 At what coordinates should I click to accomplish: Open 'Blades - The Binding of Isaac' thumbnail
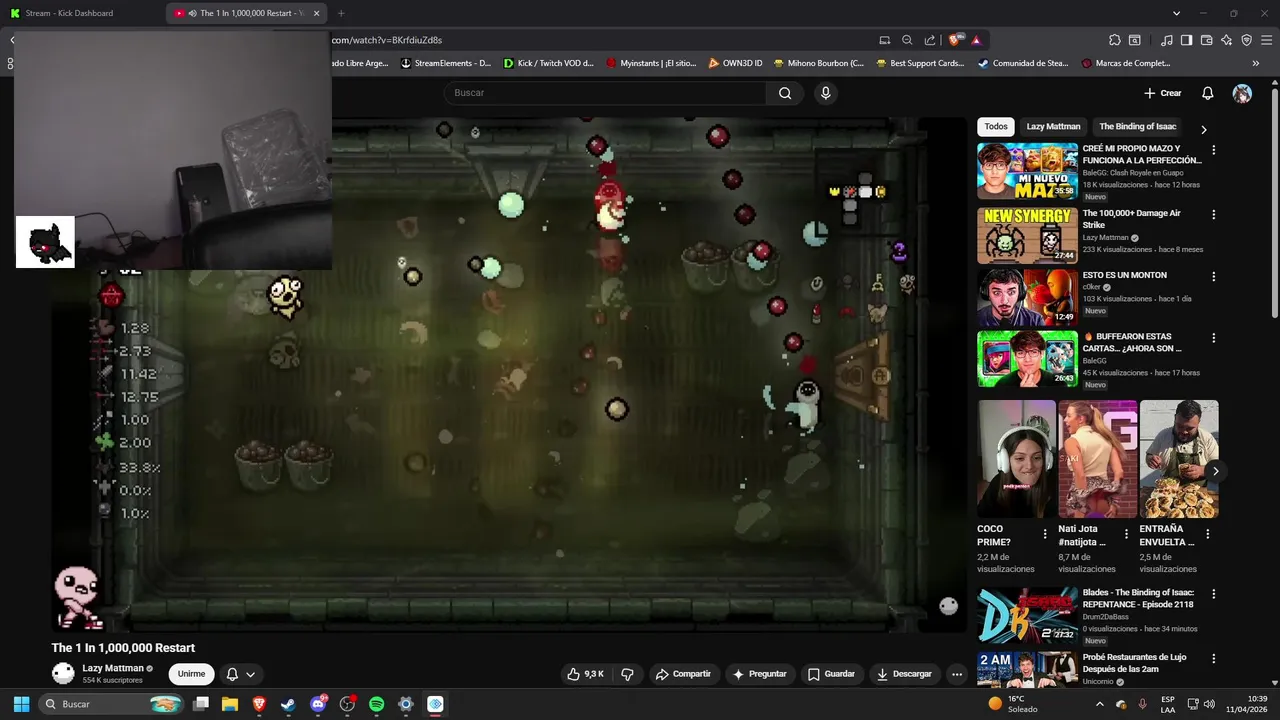[1027, 615]
